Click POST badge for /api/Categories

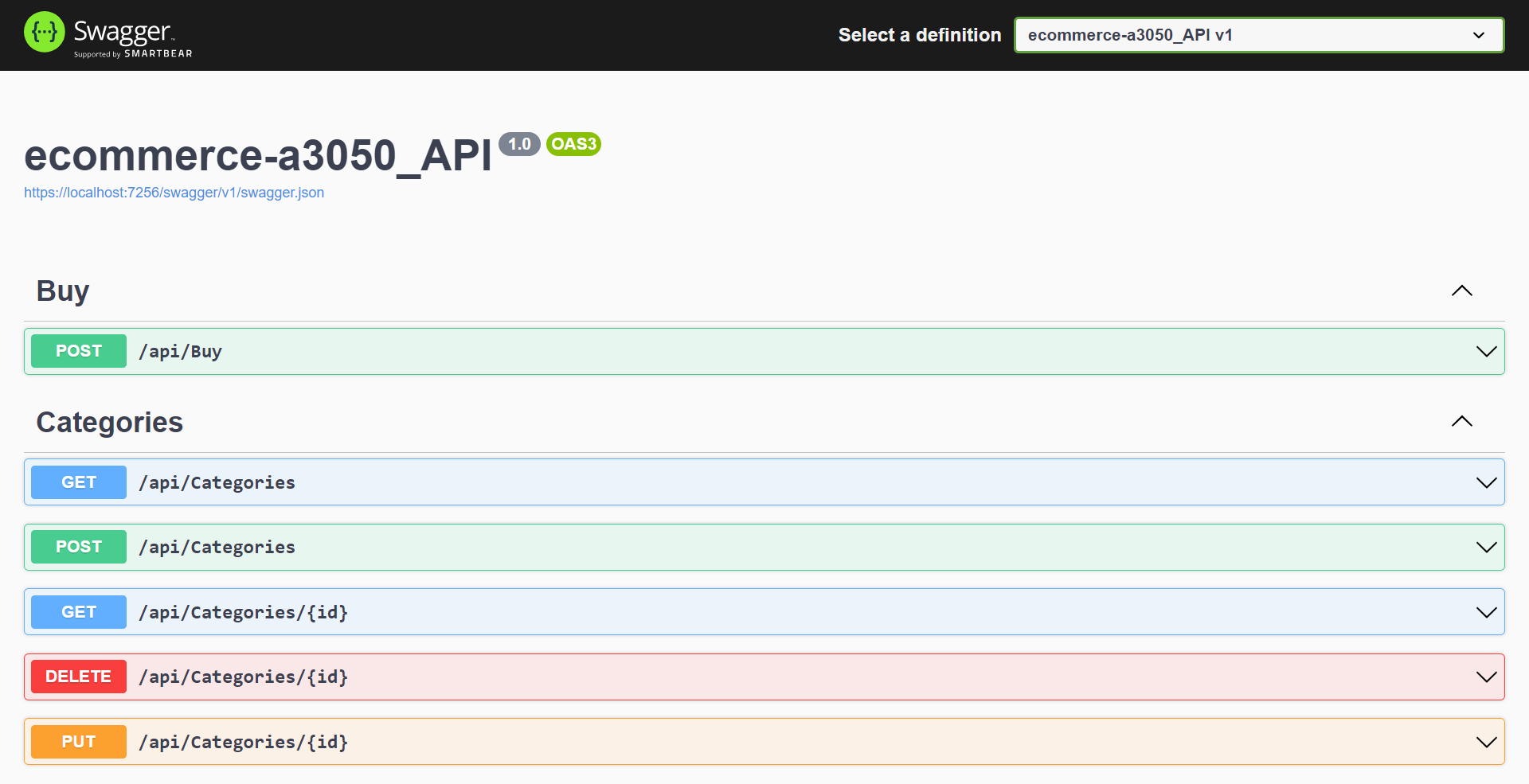(79, 547)
